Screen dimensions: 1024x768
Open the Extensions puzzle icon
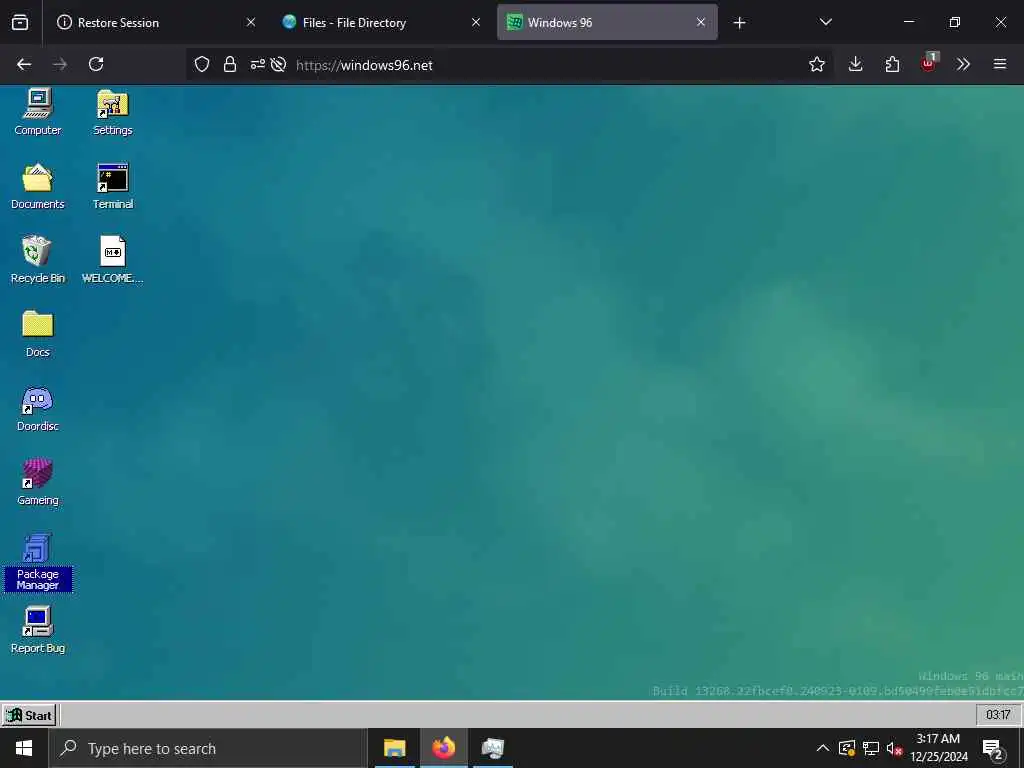pyautogui.click(x=892, y=64)
